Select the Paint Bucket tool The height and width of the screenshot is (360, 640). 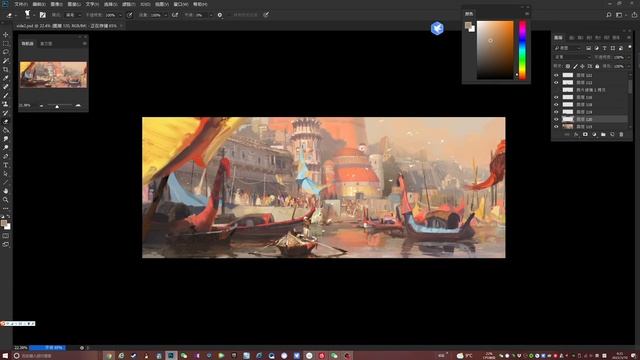point(6,130)
